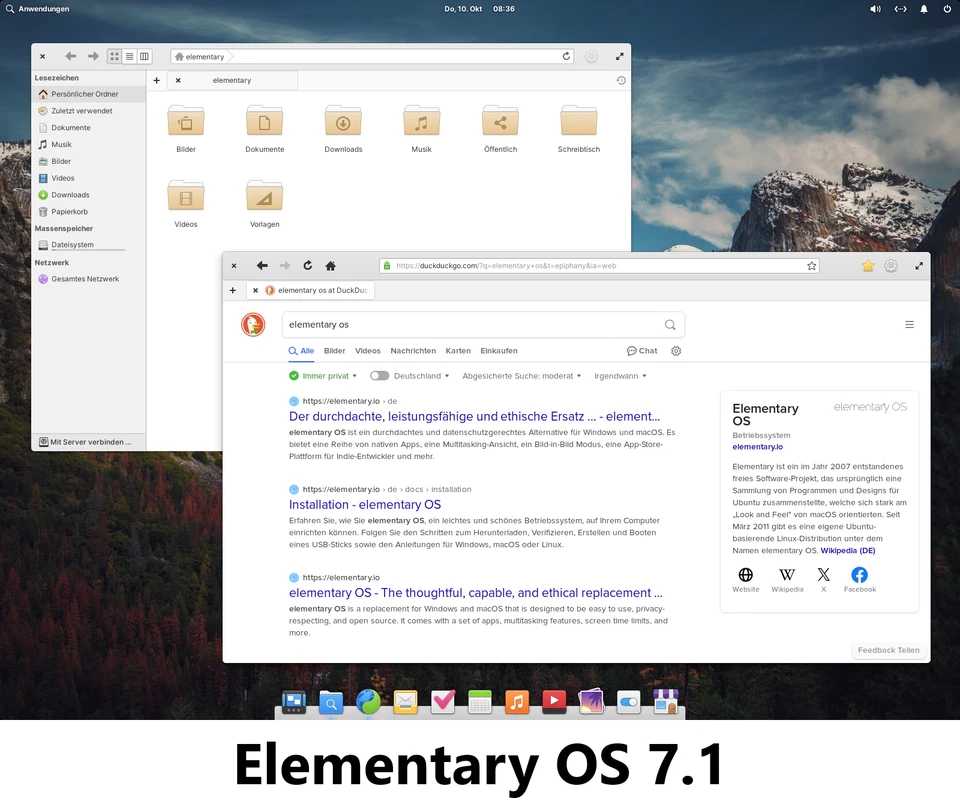Viewport: 960px width, 810px height.
Task: Open the file history icon in Files
Action: [x=621, y=80]
